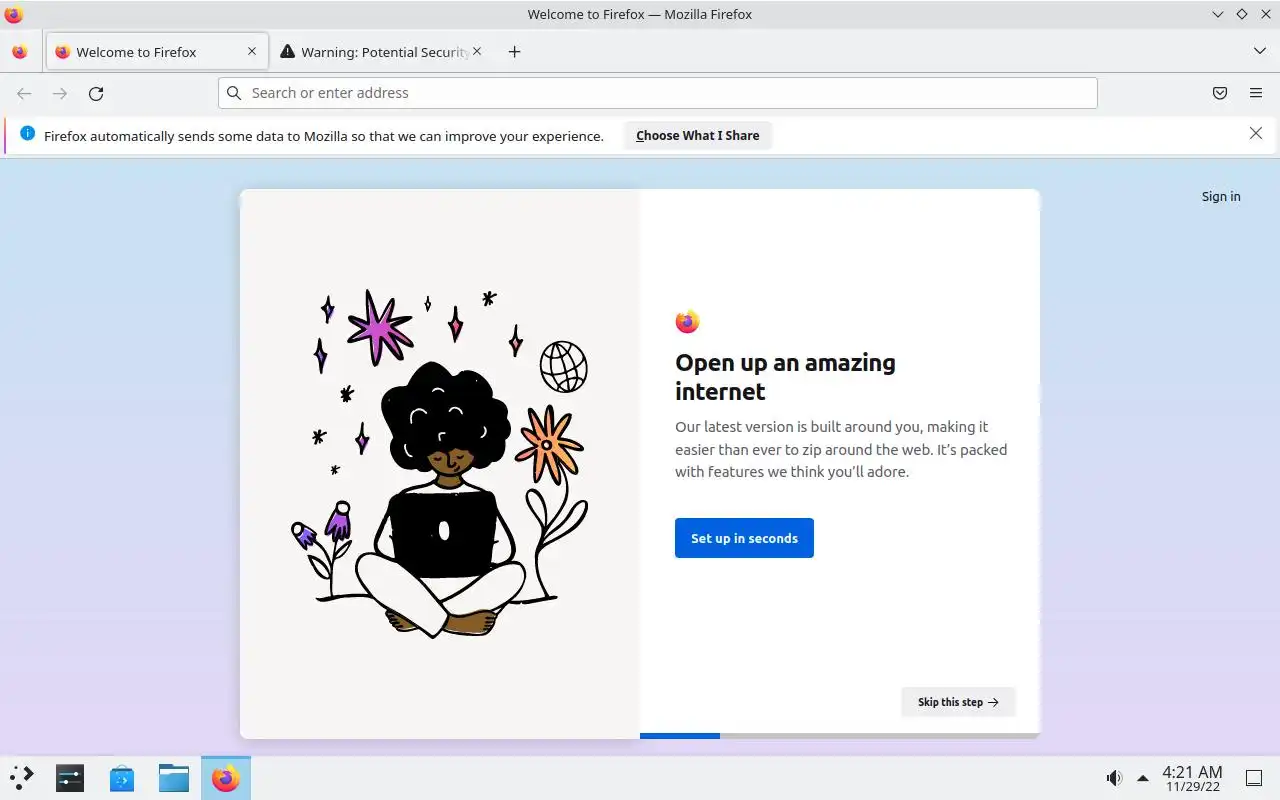The image size is (1280, 800).
Task: Click the Firefox View pinned icon
Action: pyautogui.click(x=20, y=52)
